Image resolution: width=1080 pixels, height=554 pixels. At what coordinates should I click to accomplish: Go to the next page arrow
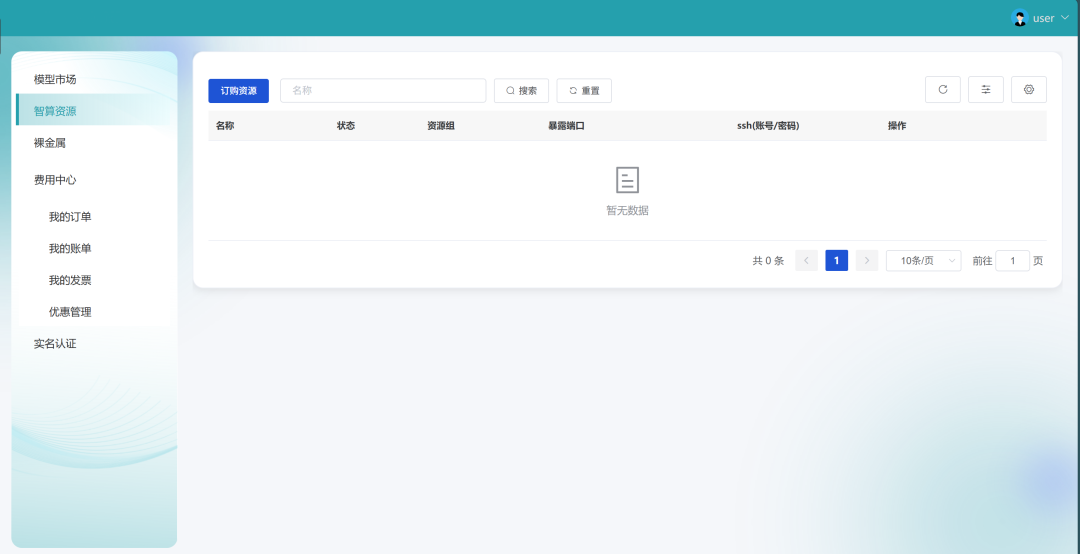coord(866,260)
